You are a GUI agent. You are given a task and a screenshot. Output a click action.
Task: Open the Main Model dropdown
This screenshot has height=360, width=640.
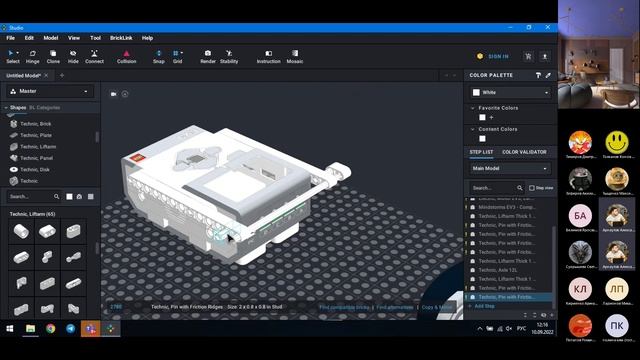(x=510, y=169)
